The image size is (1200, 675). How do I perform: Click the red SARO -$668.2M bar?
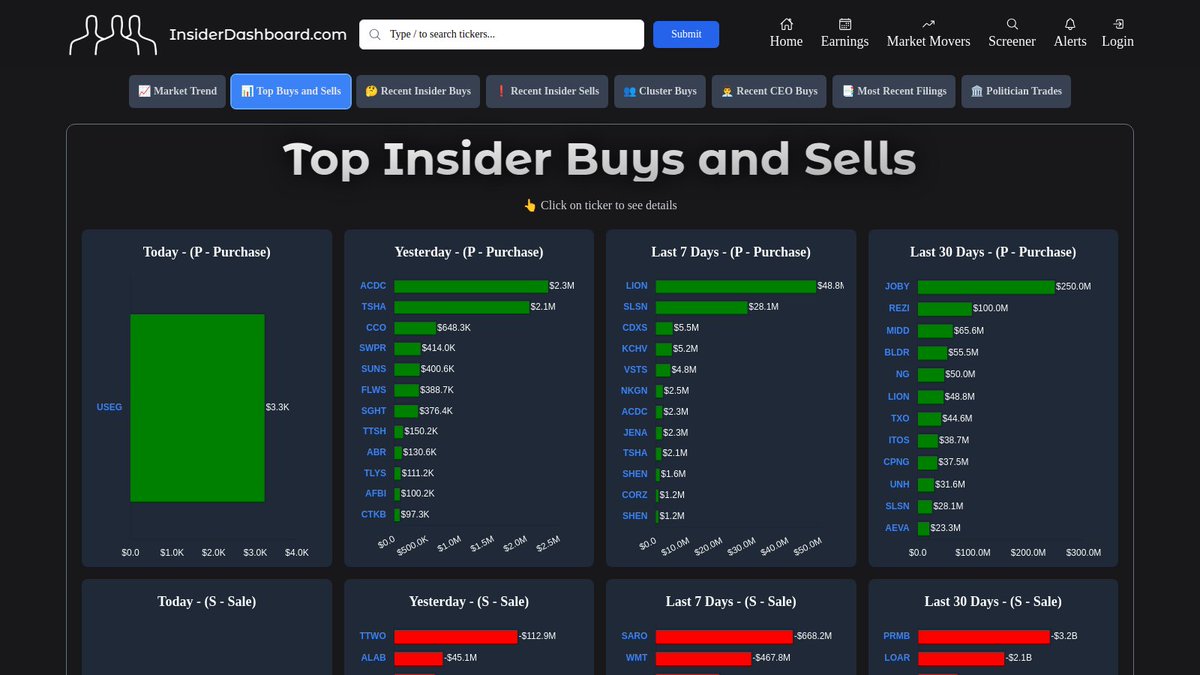724,636
